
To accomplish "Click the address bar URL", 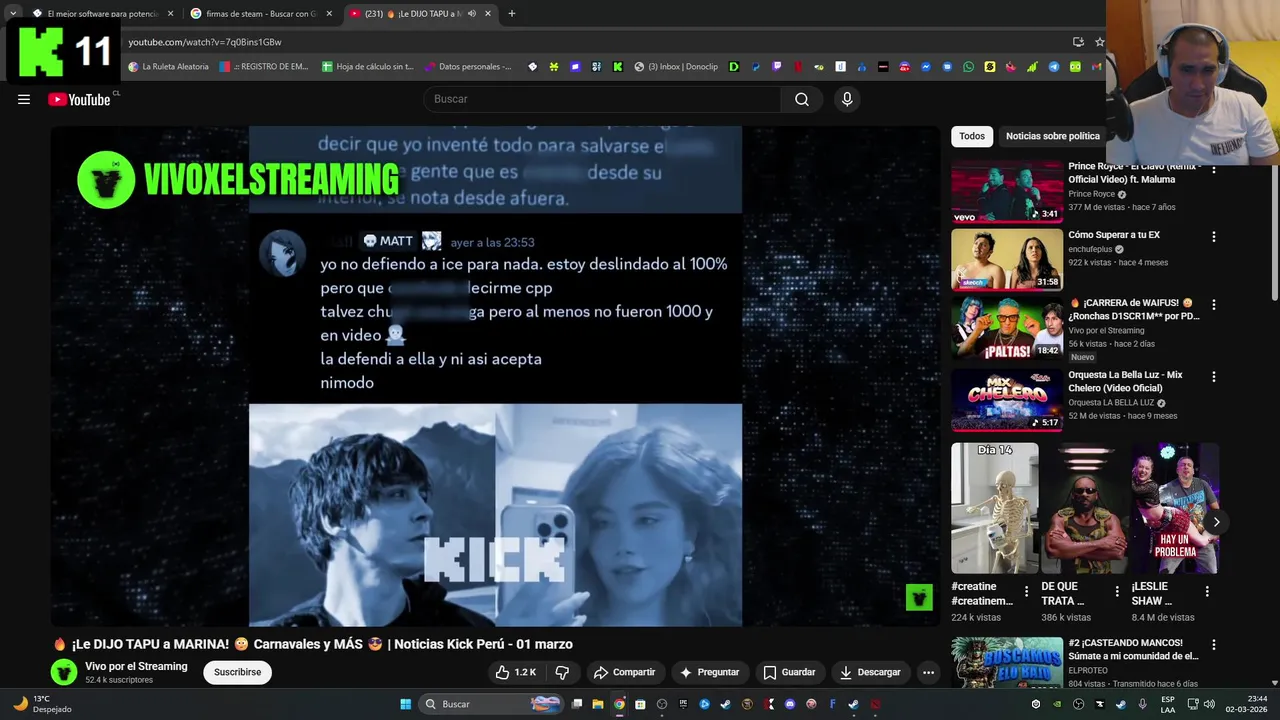I will pos(205,42).
